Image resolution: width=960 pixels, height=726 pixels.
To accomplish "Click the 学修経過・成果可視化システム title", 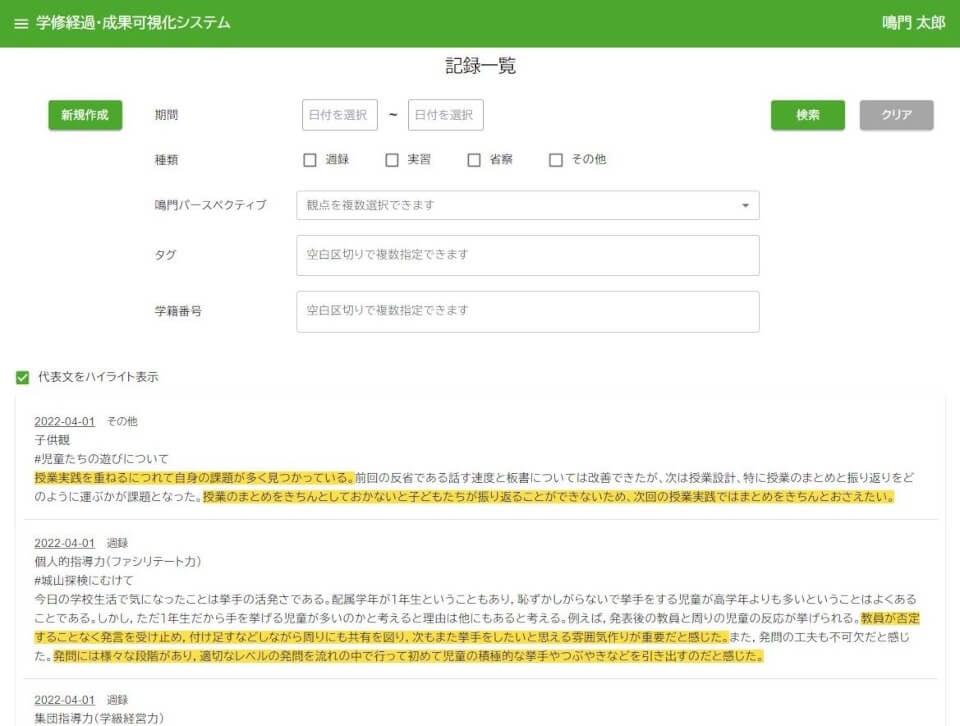I will point(134,22).
